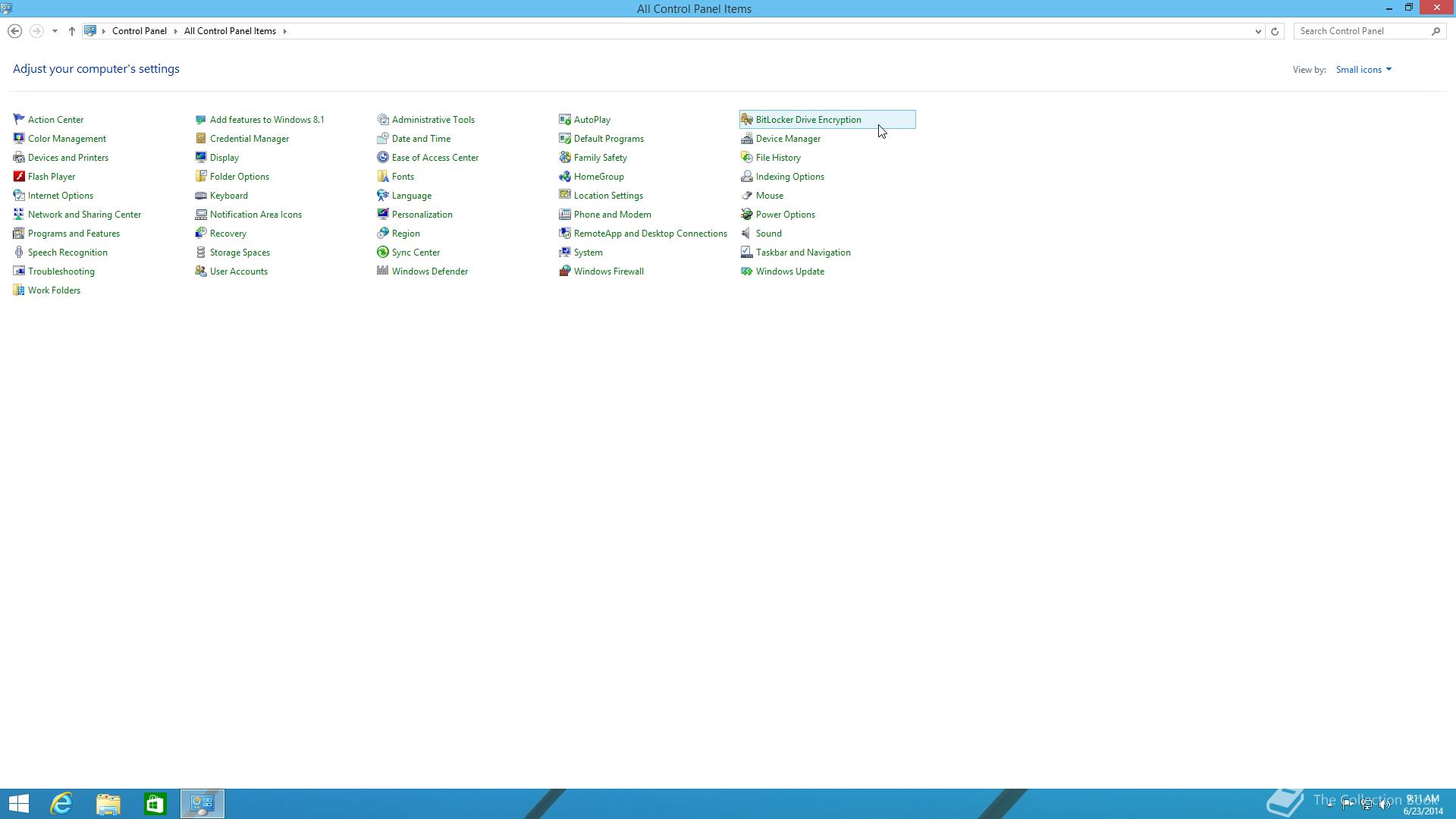The image size is (1456, 819).
Task: Show hidden system tray icons
Action: pos(1329,805)
